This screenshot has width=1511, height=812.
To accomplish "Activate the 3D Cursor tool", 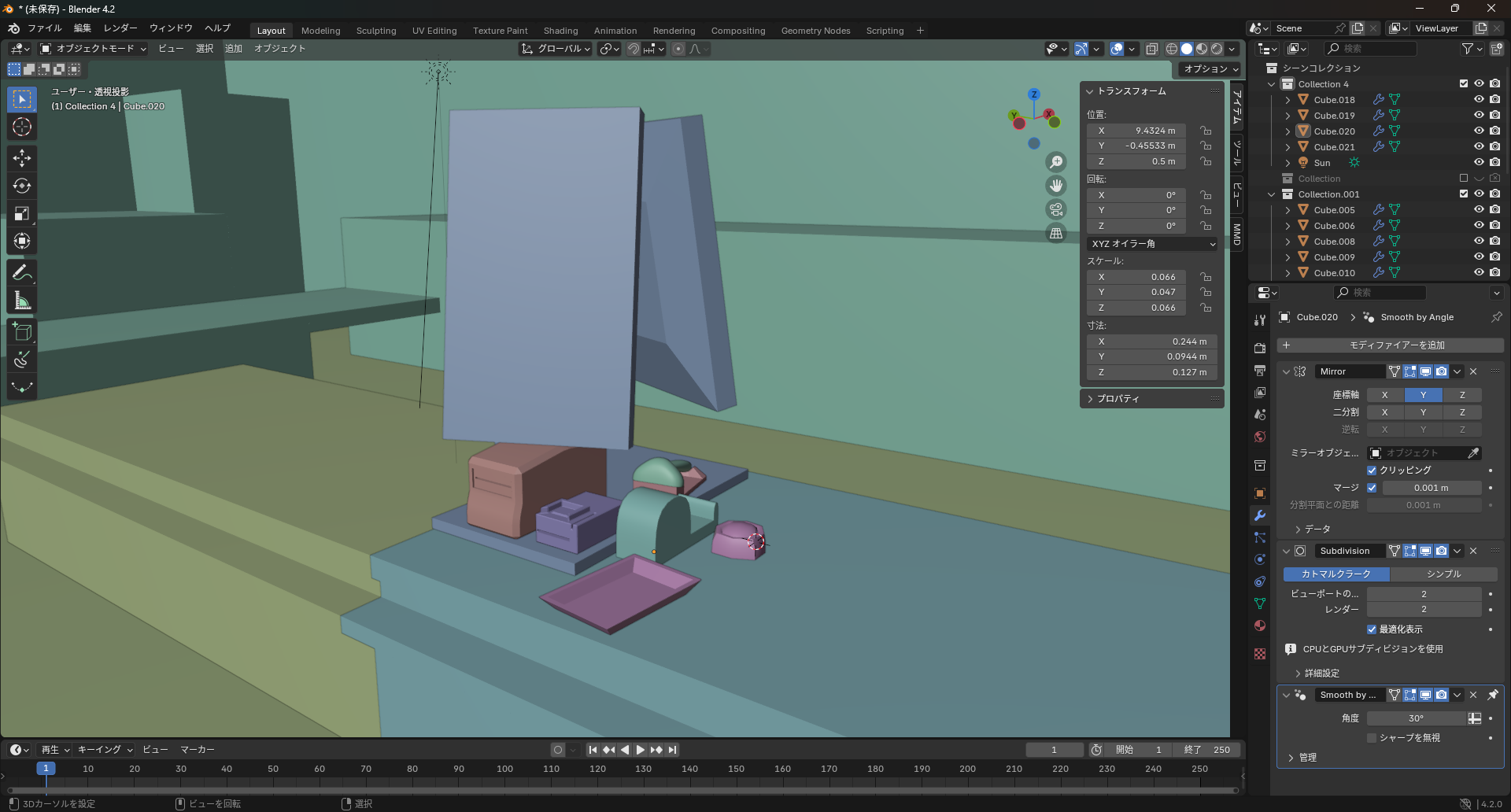I will [x=22, y=127].
